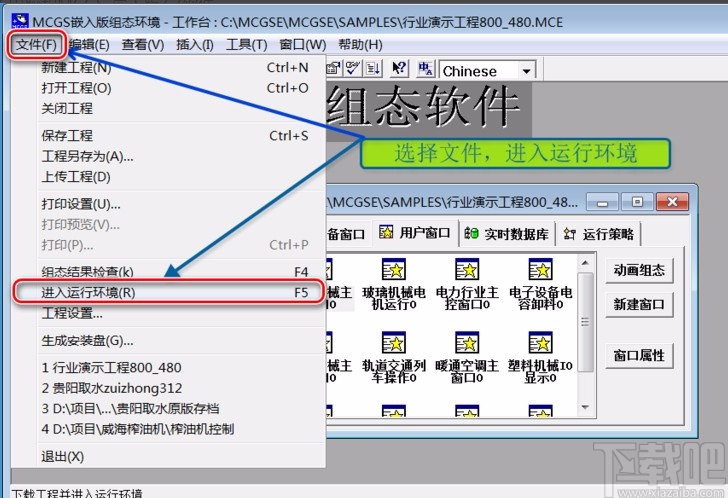
Task: Open the Chinese language dropdown
Action: 526,71
